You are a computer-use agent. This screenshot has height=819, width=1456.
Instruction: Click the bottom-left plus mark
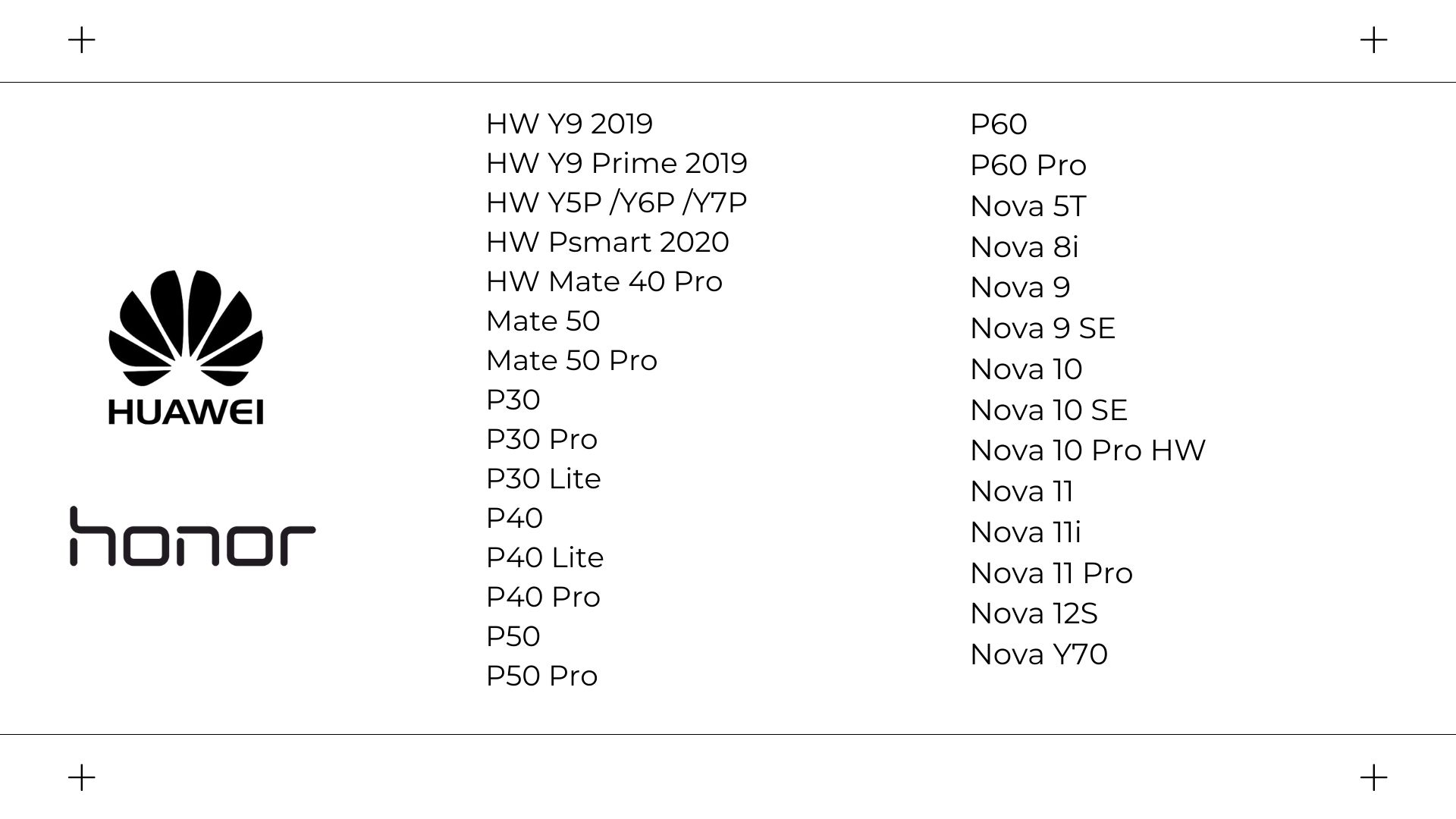click(82, 778)
